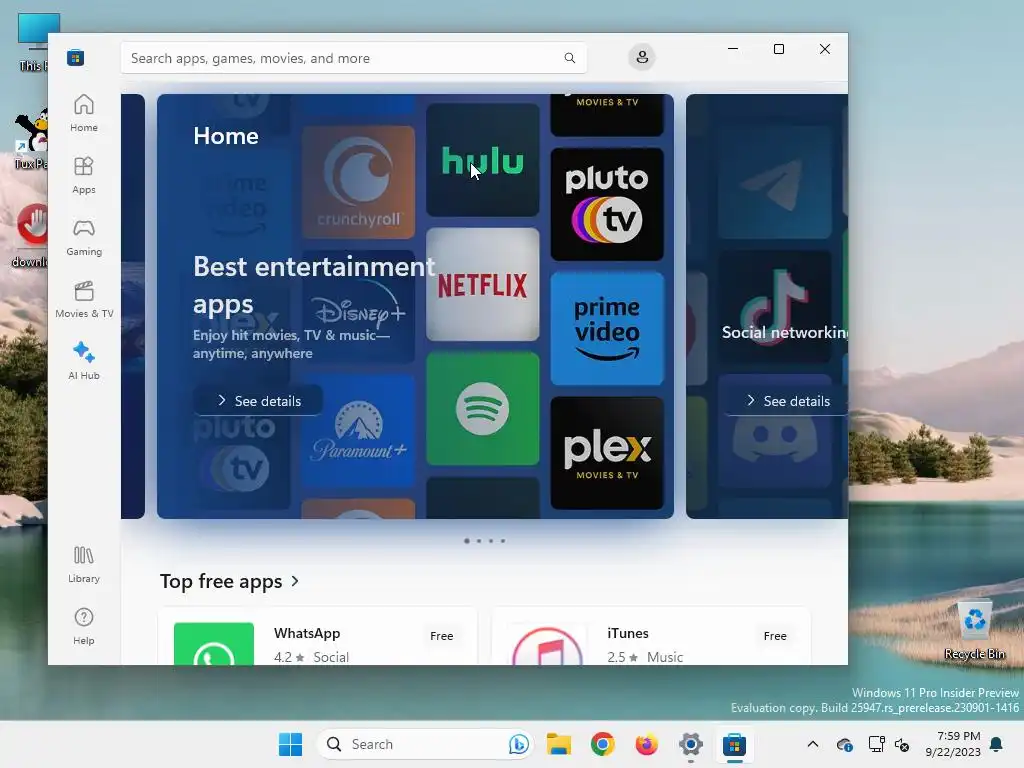This screenshot has width=1024, height=768.
Task: Click the Prime Video tile
Action: click(607, 328)
